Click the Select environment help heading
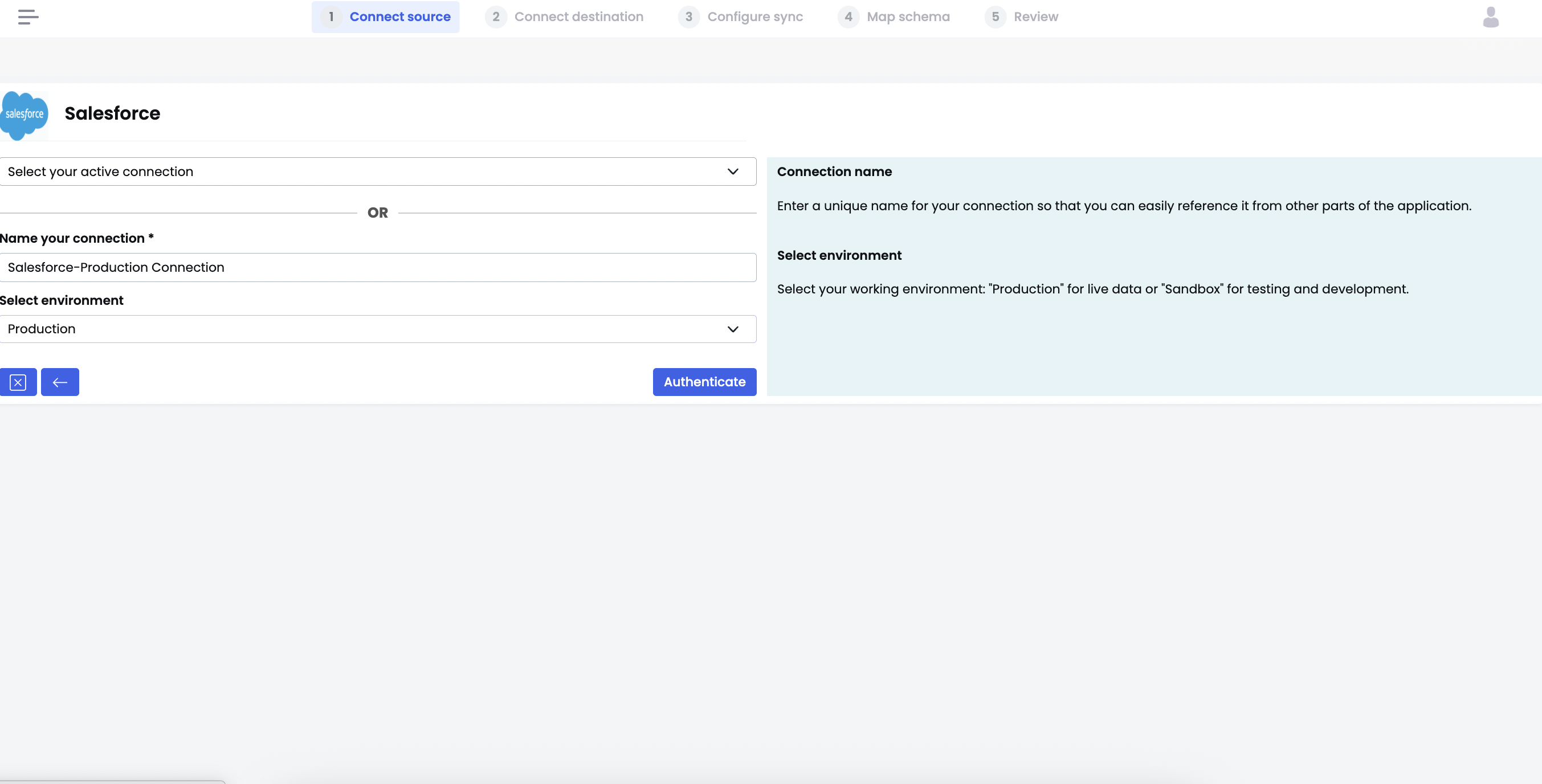 (839, 256)
